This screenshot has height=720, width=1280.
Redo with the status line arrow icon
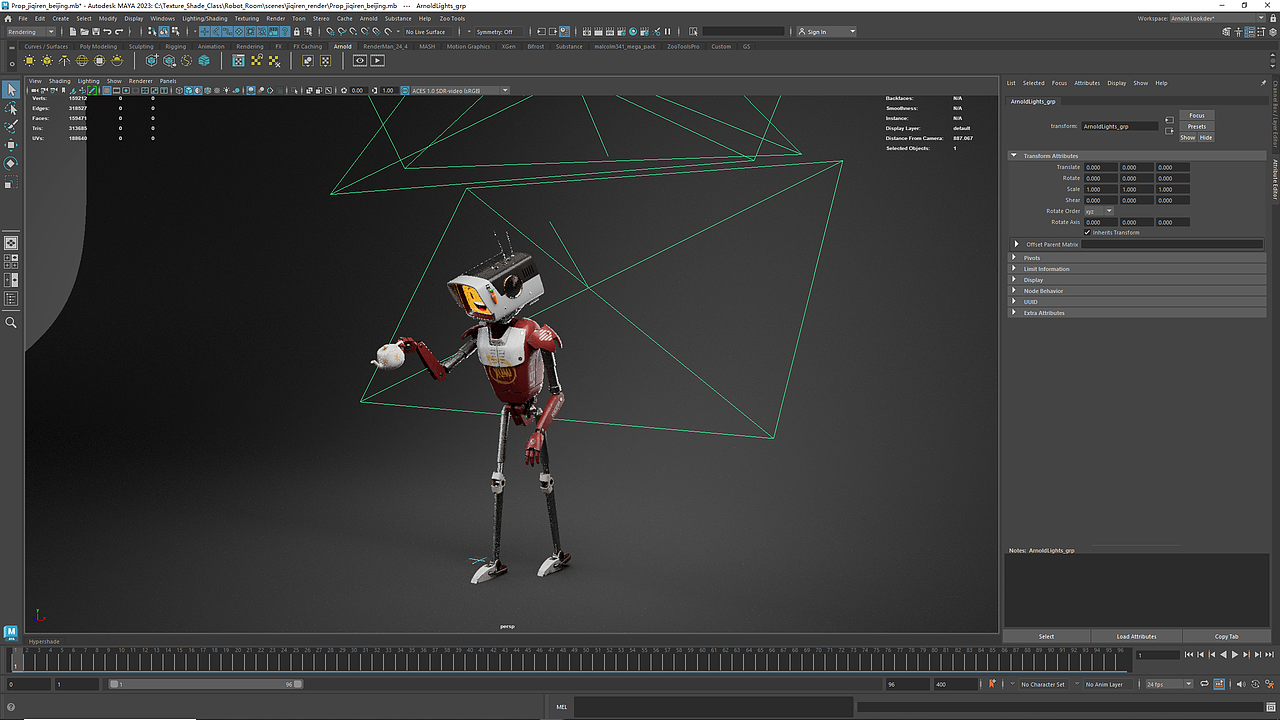click(x=120, y=32)
